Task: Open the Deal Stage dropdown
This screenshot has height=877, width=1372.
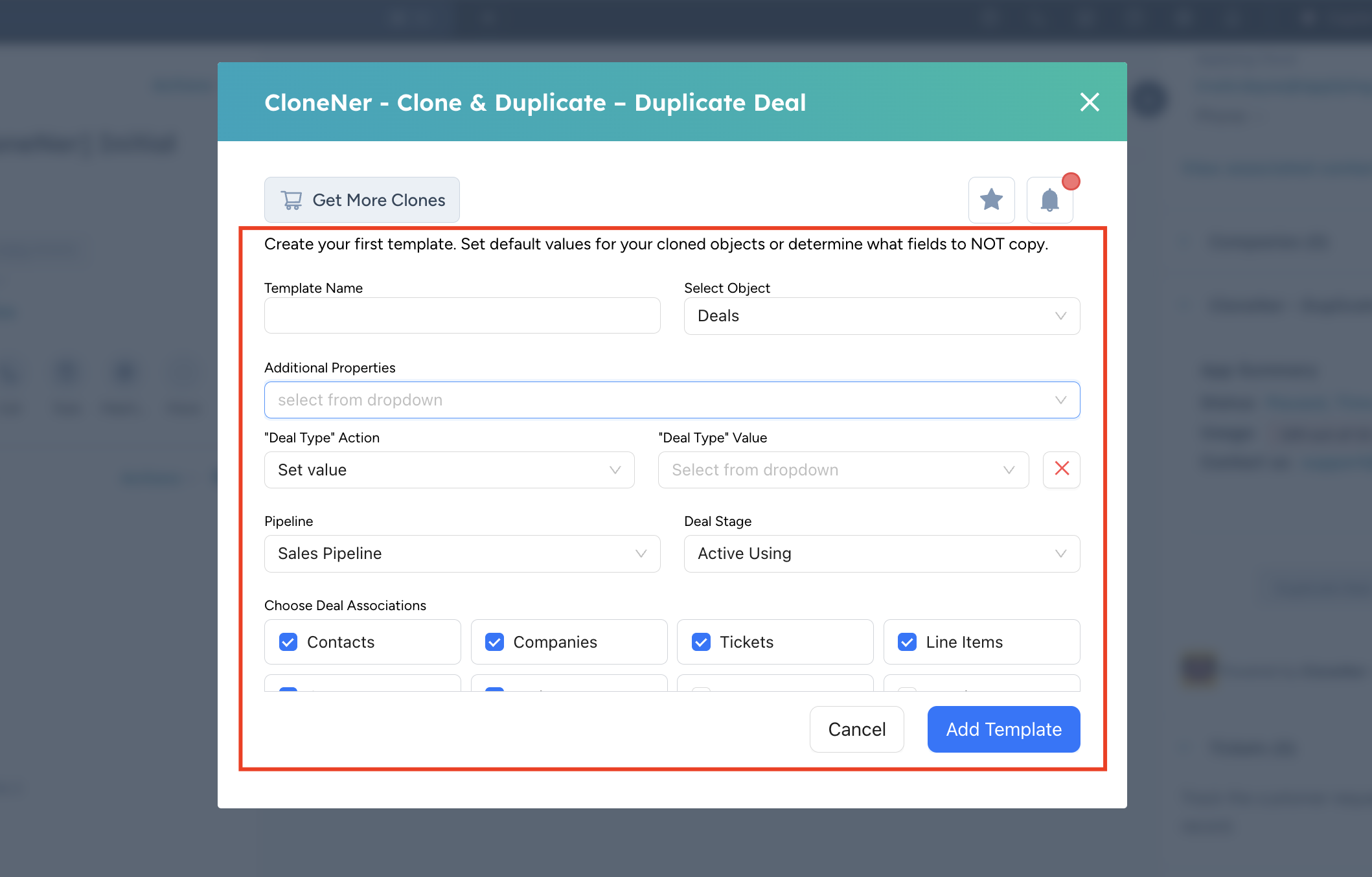Action: coord(882,554)
